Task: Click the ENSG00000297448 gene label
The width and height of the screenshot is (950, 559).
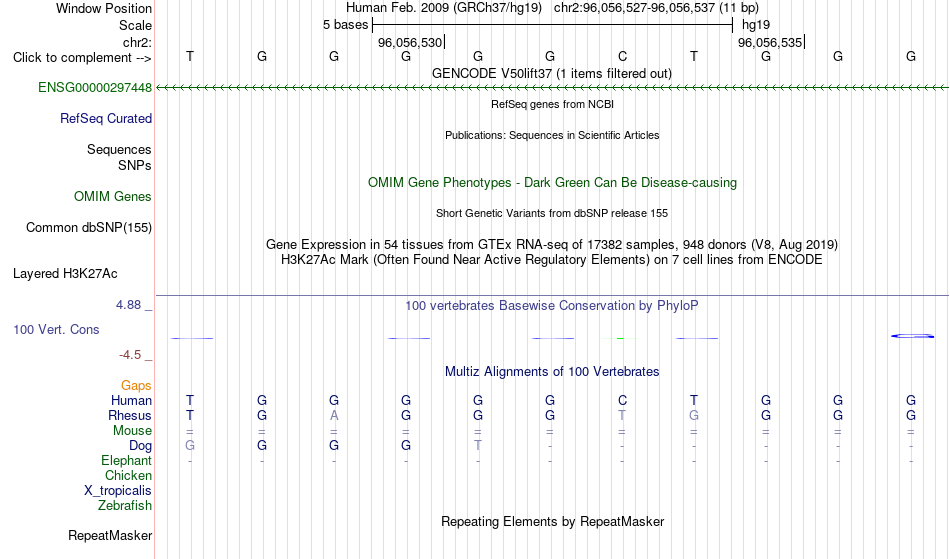Action: (95, 88)
